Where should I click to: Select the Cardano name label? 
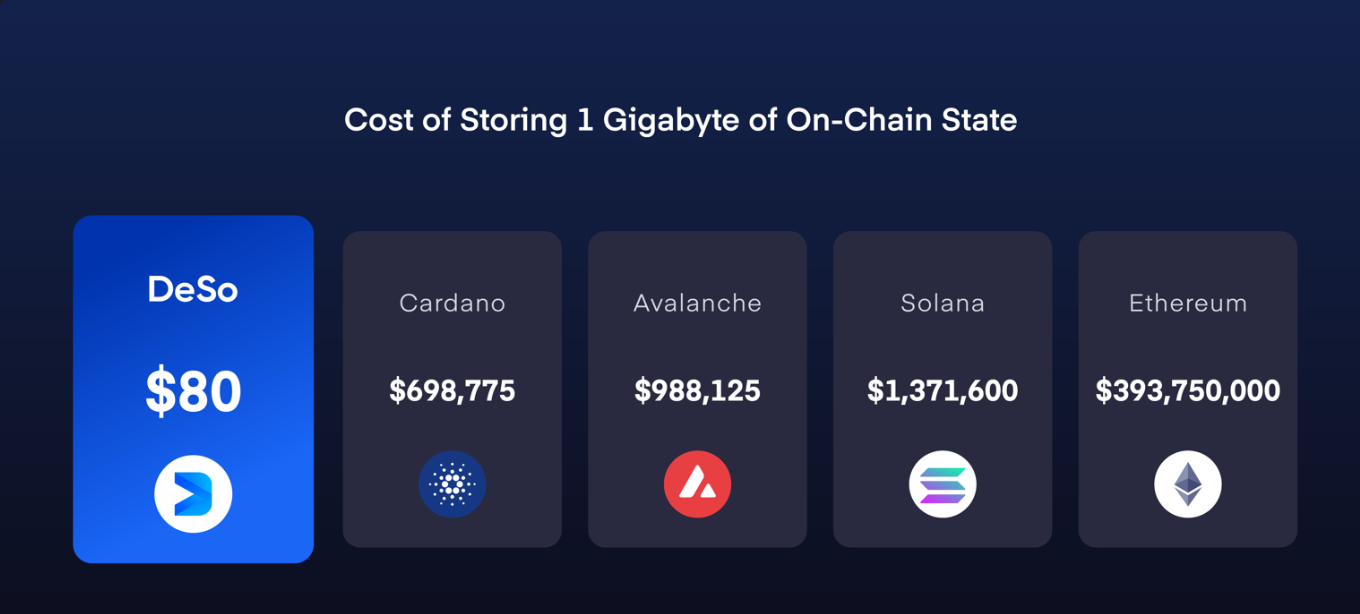[452, 303]
